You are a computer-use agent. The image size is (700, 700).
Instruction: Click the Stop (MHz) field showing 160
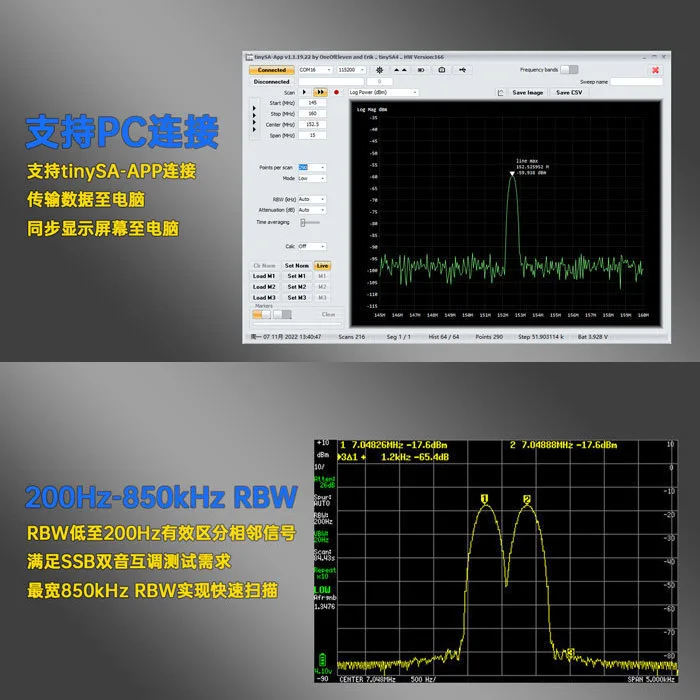[312, 114]
